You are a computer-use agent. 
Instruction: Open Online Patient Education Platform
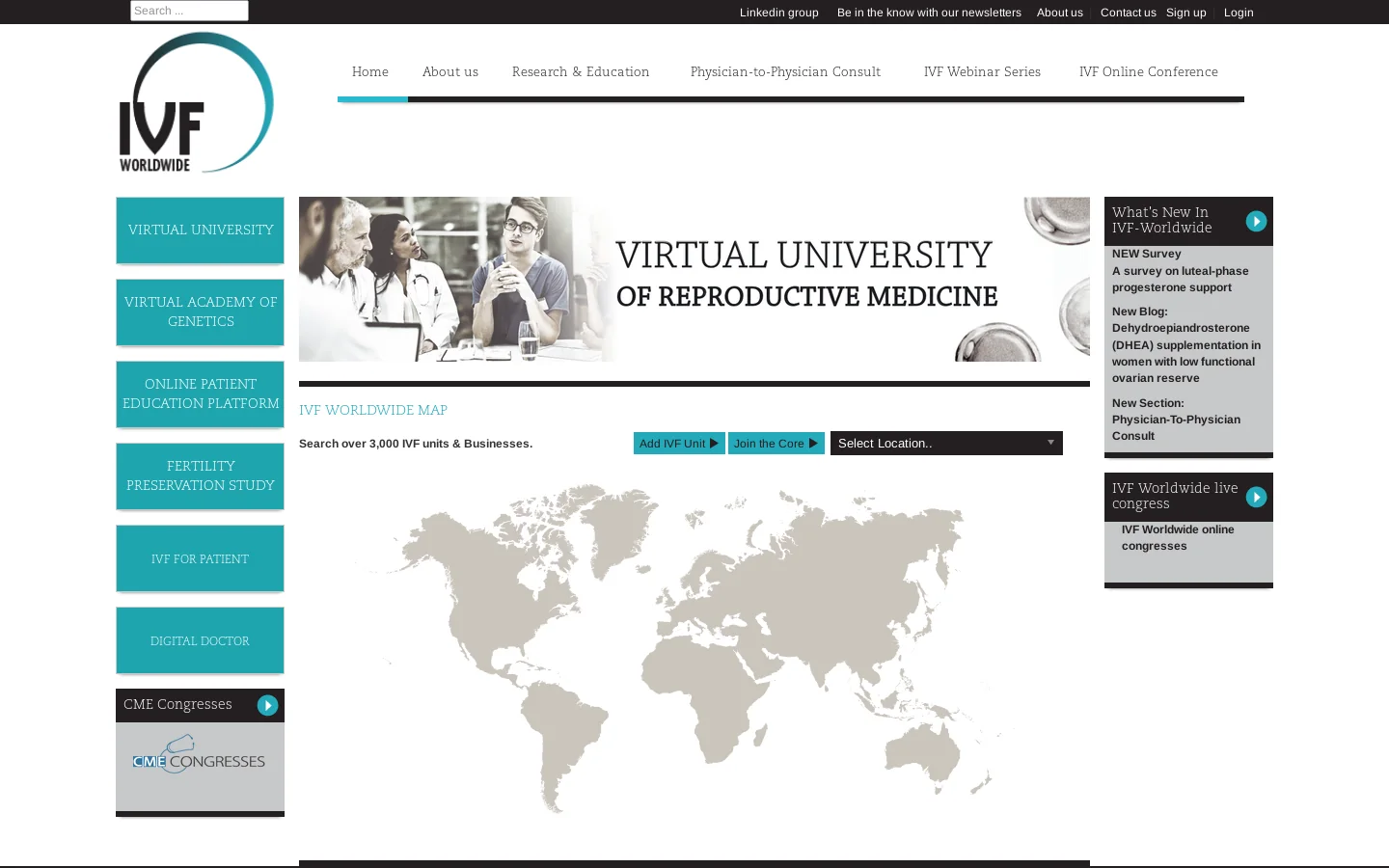point(201,393)
